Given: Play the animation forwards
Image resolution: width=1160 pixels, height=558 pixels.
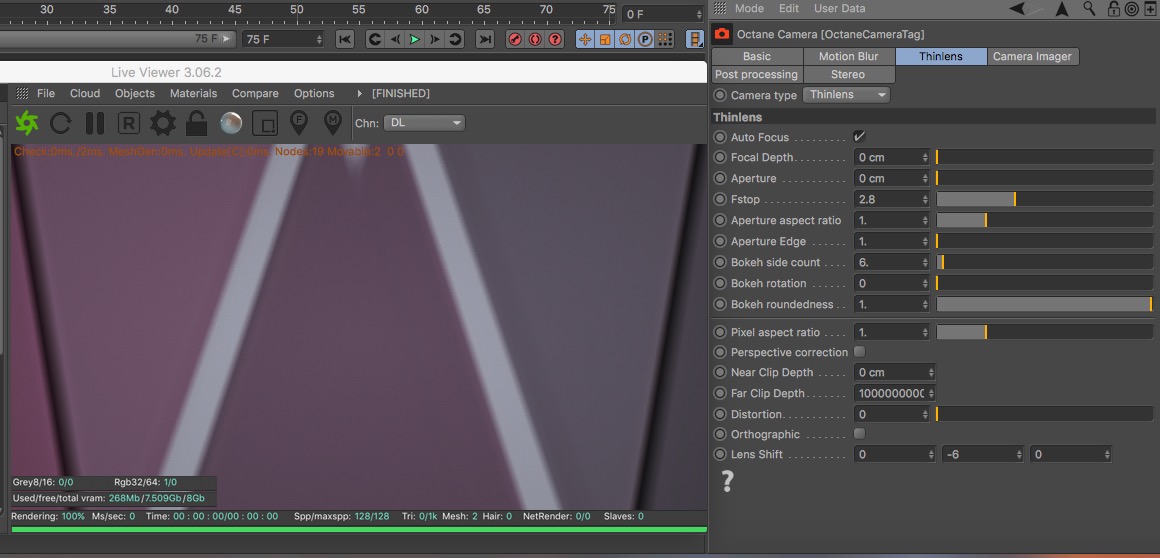Looking at the screenshot, I should coord(415,39).
